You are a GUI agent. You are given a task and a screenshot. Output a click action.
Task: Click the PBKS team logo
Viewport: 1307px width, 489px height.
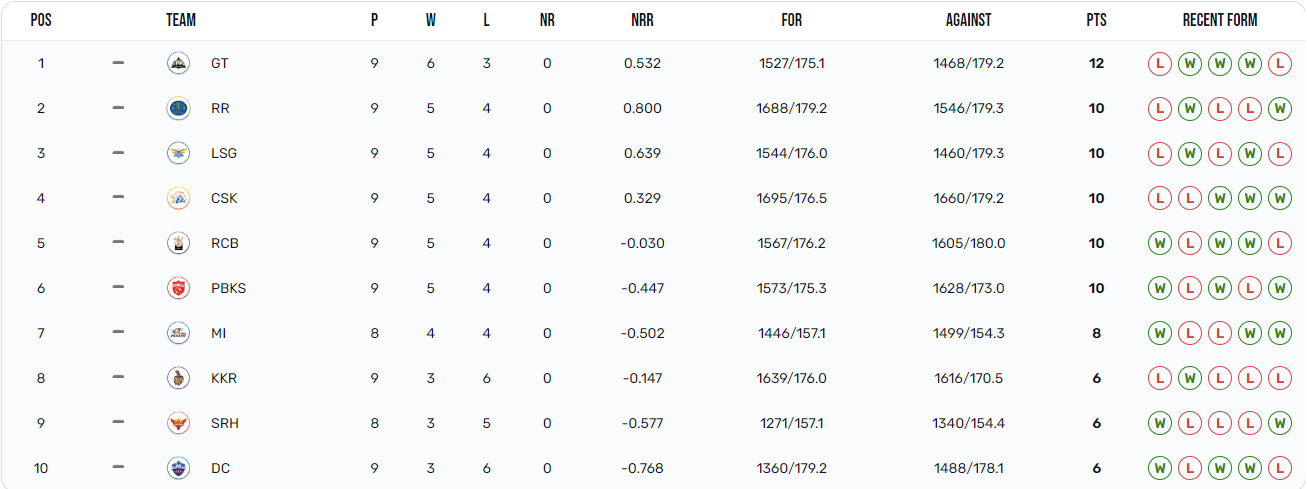(x=178, y=288)
